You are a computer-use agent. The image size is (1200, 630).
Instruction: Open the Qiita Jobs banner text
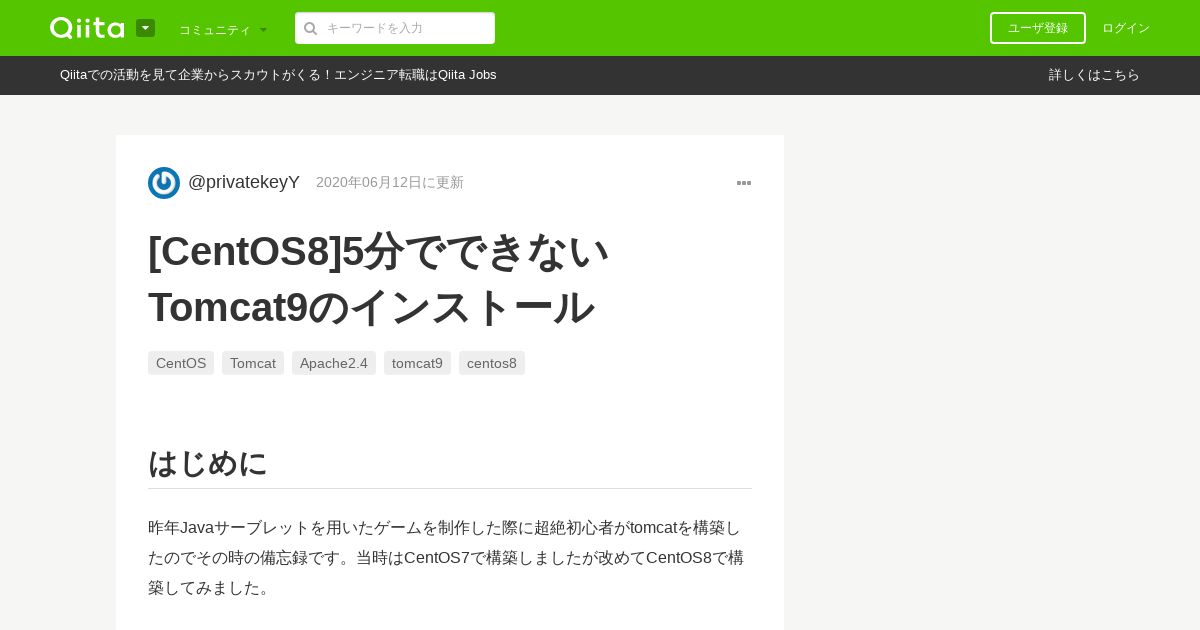pos(278,75)
